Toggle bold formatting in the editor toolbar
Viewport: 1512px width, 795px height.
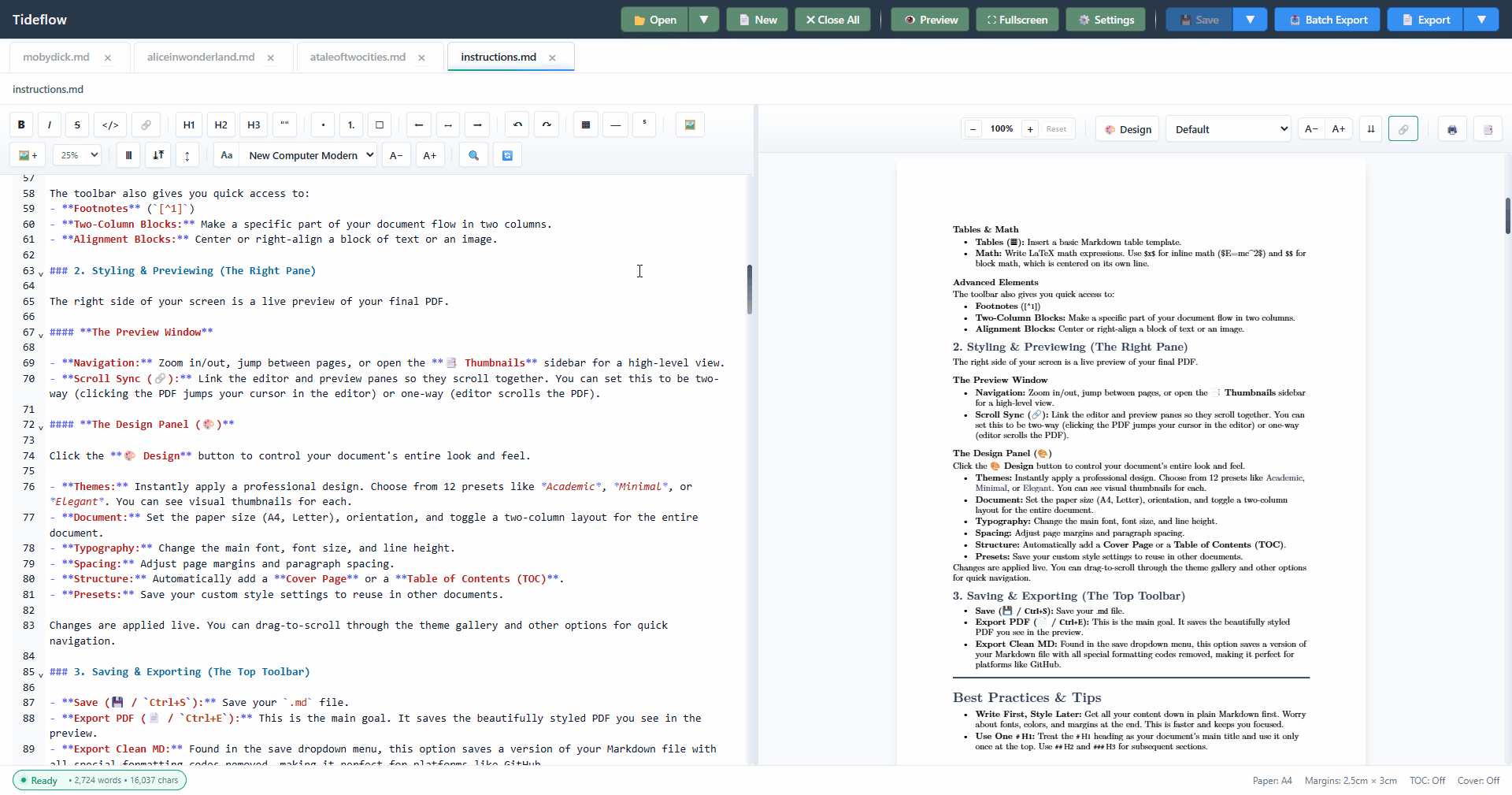[x=21, y=124]
